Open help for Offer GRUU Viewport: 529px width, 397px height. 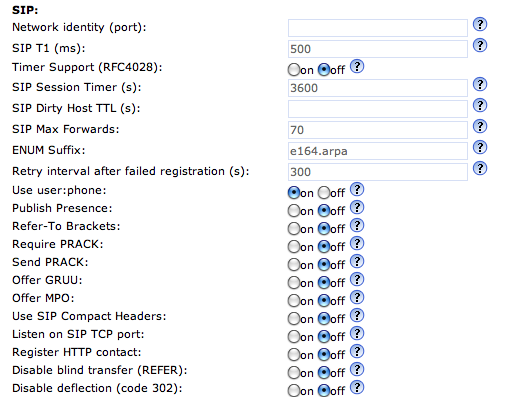click(357, 279)
